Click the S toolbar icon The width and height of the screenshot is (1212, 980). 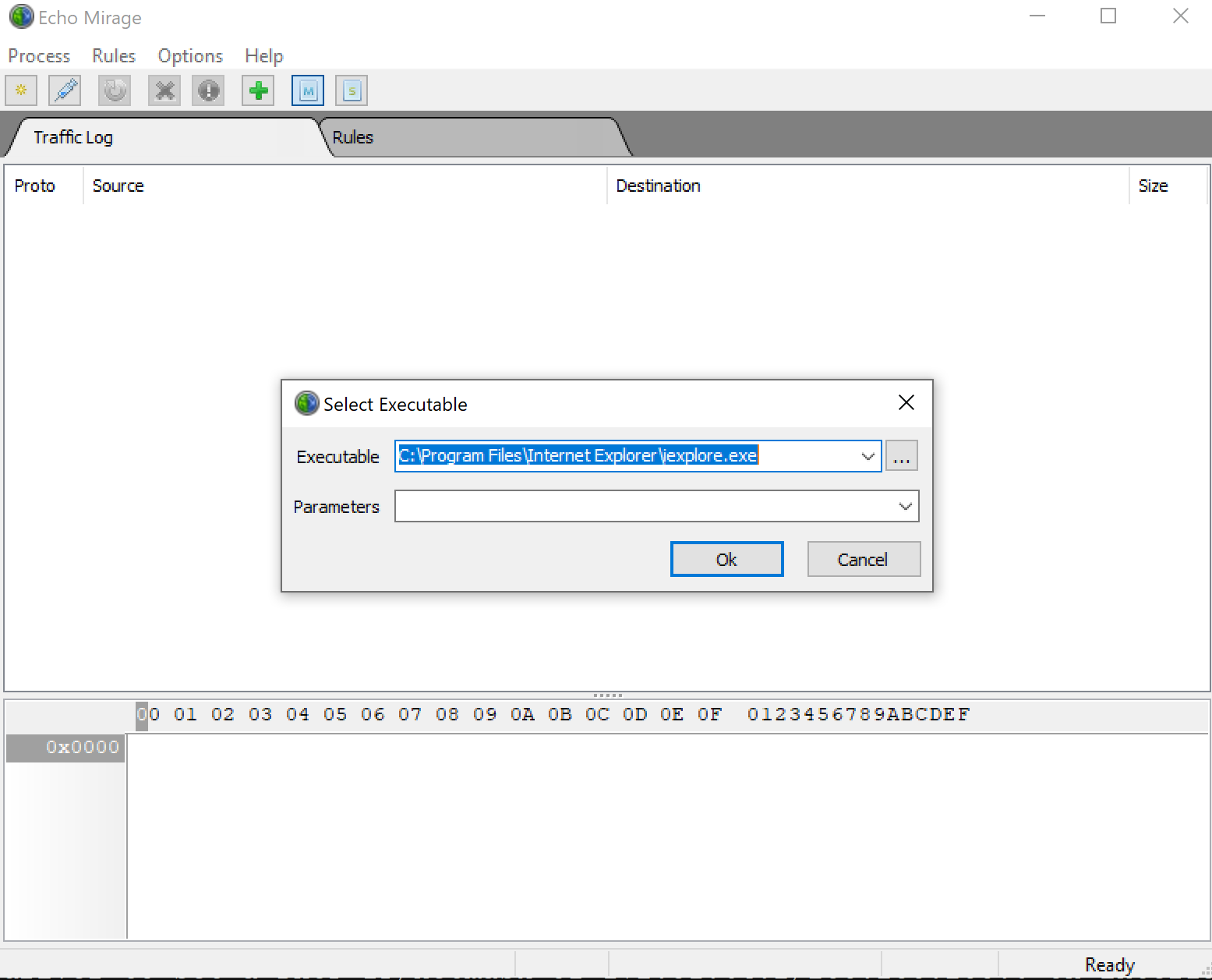click(351, 90)
